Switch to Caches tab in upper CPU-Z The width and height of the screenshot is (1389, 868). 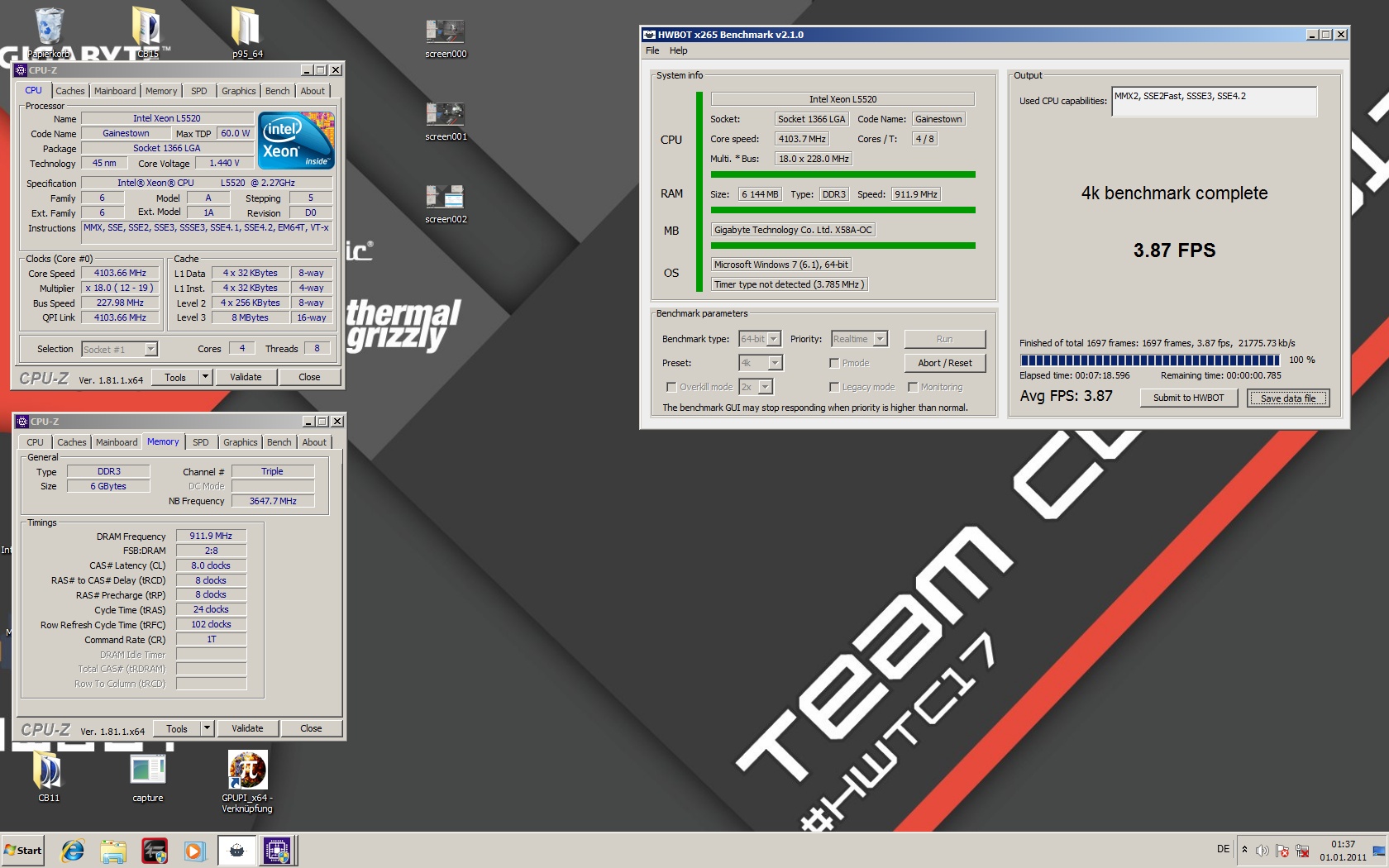pos(70,91)
